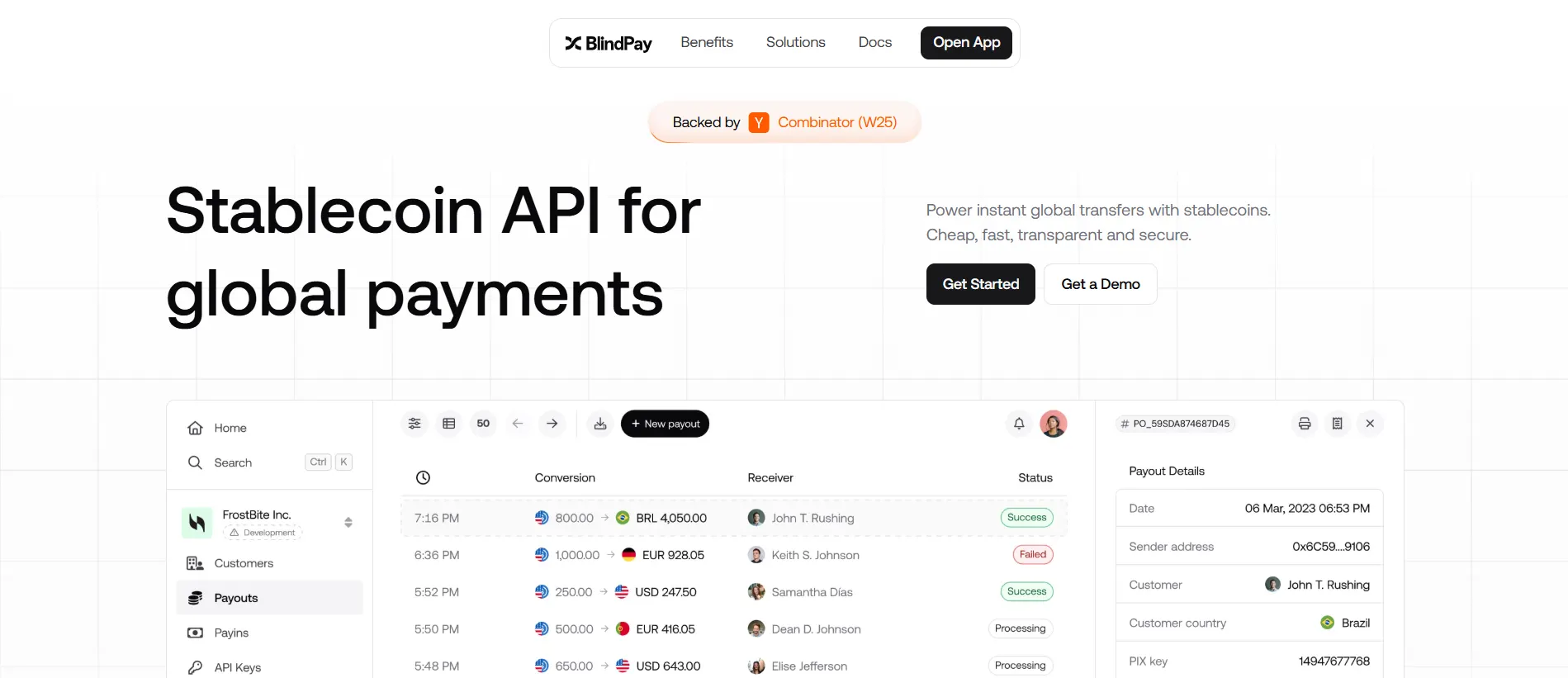
Task: Select the 7:16 PM payout row time
Action: coord(437,518)
